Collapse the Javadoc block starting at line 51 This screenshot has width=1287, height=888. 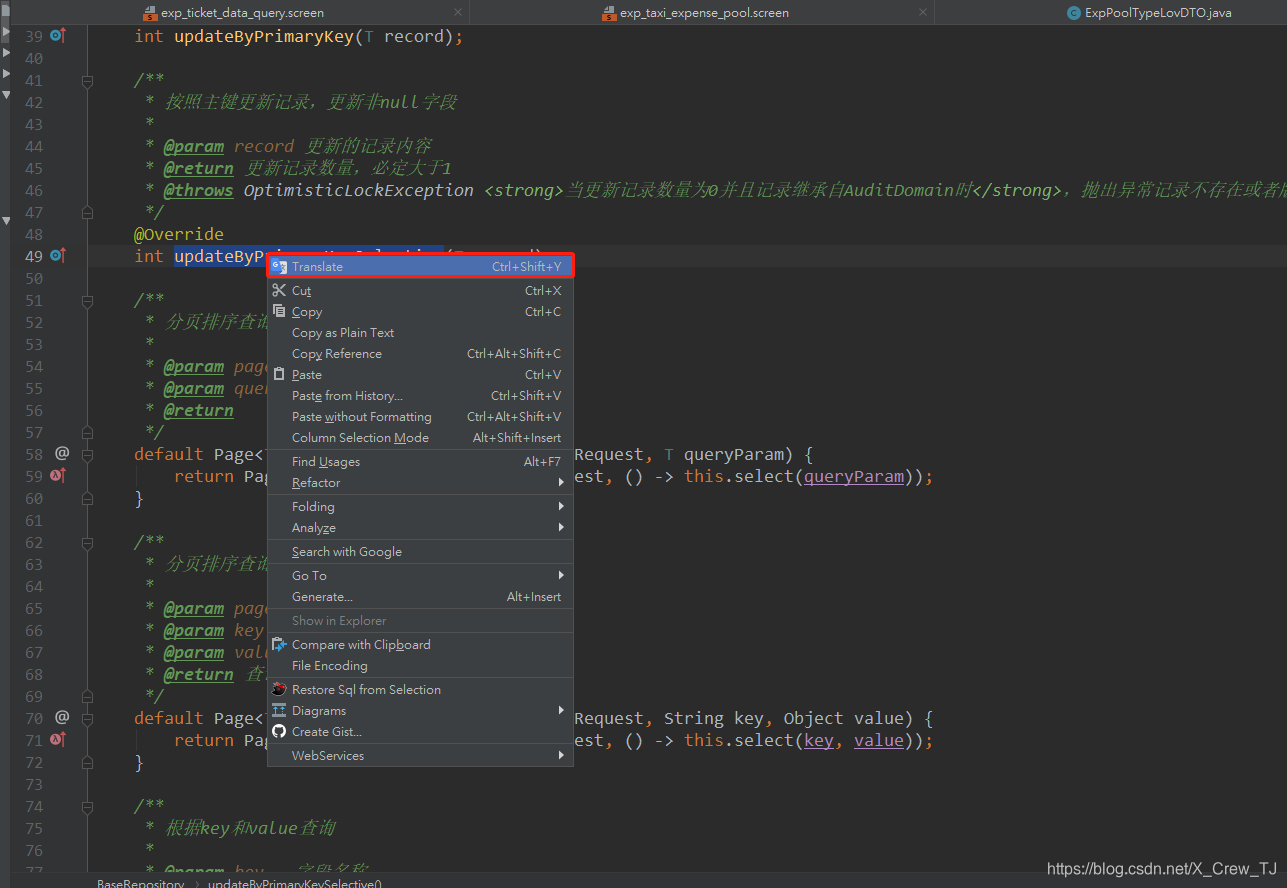87,300
